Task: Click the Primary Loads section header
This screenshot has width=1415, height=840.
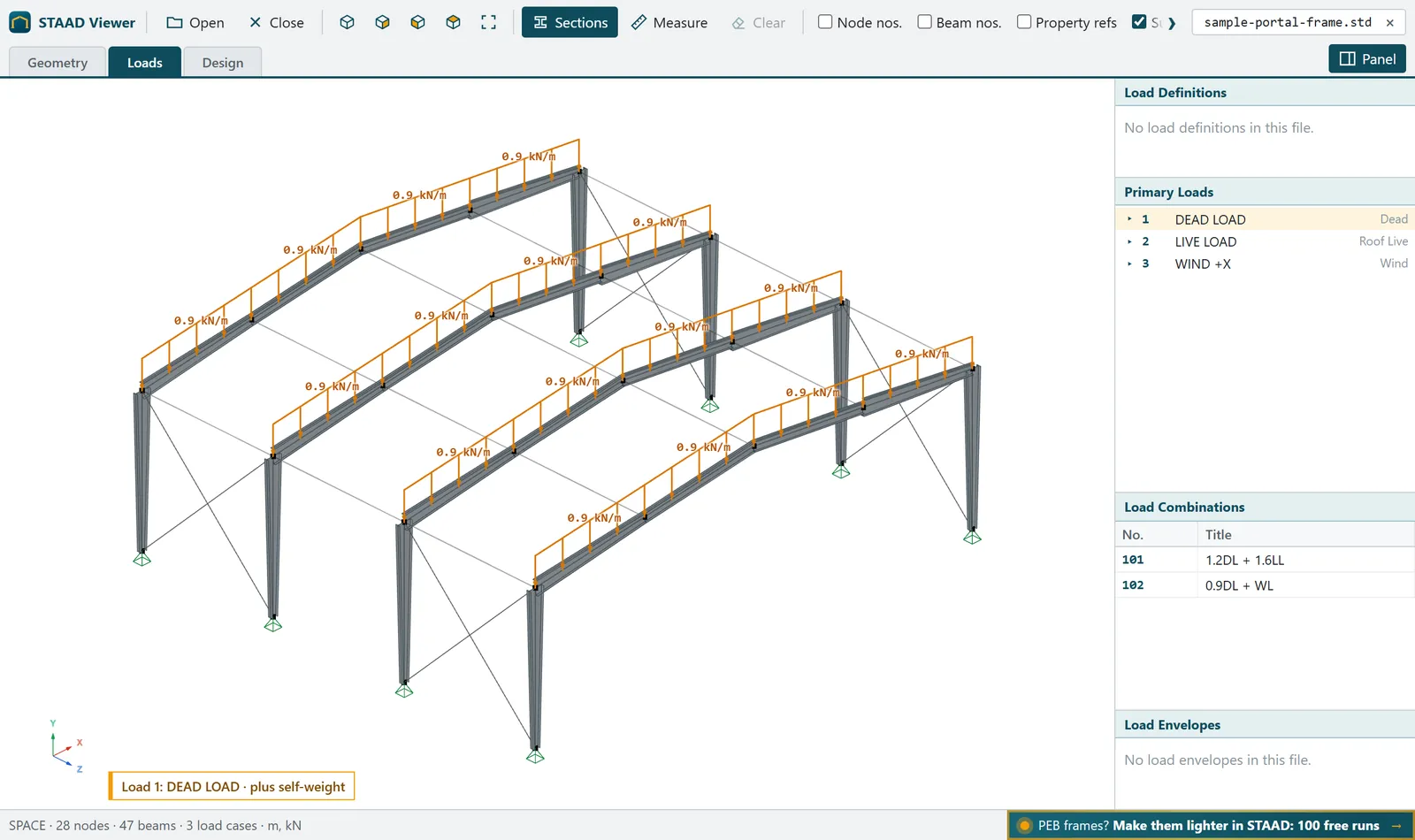Action: [x=1265, y=192]
